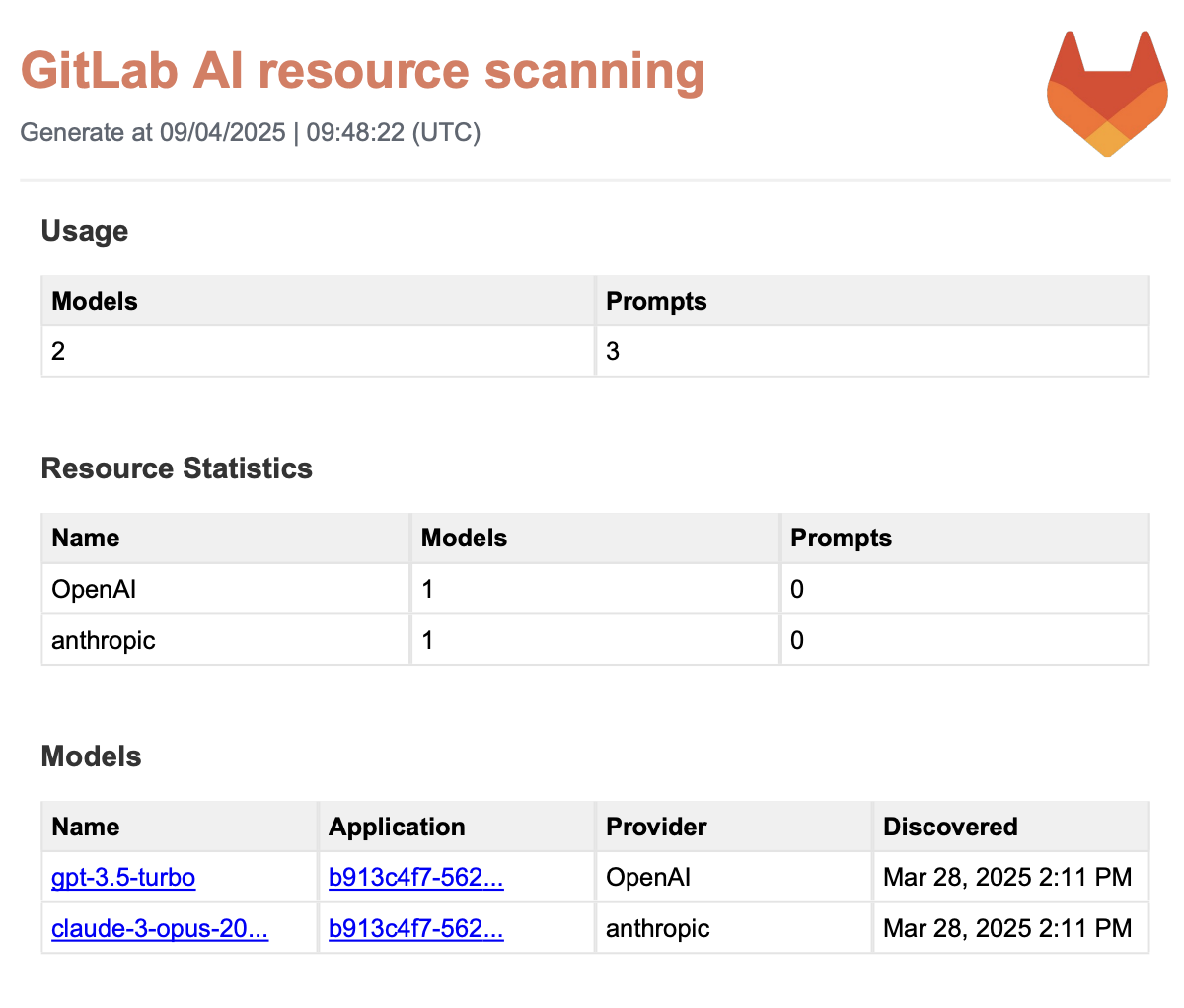Open the gpt-3.5-turbo model link
The width and height of the screenshot is (1184, 1008).
[123, 877]
